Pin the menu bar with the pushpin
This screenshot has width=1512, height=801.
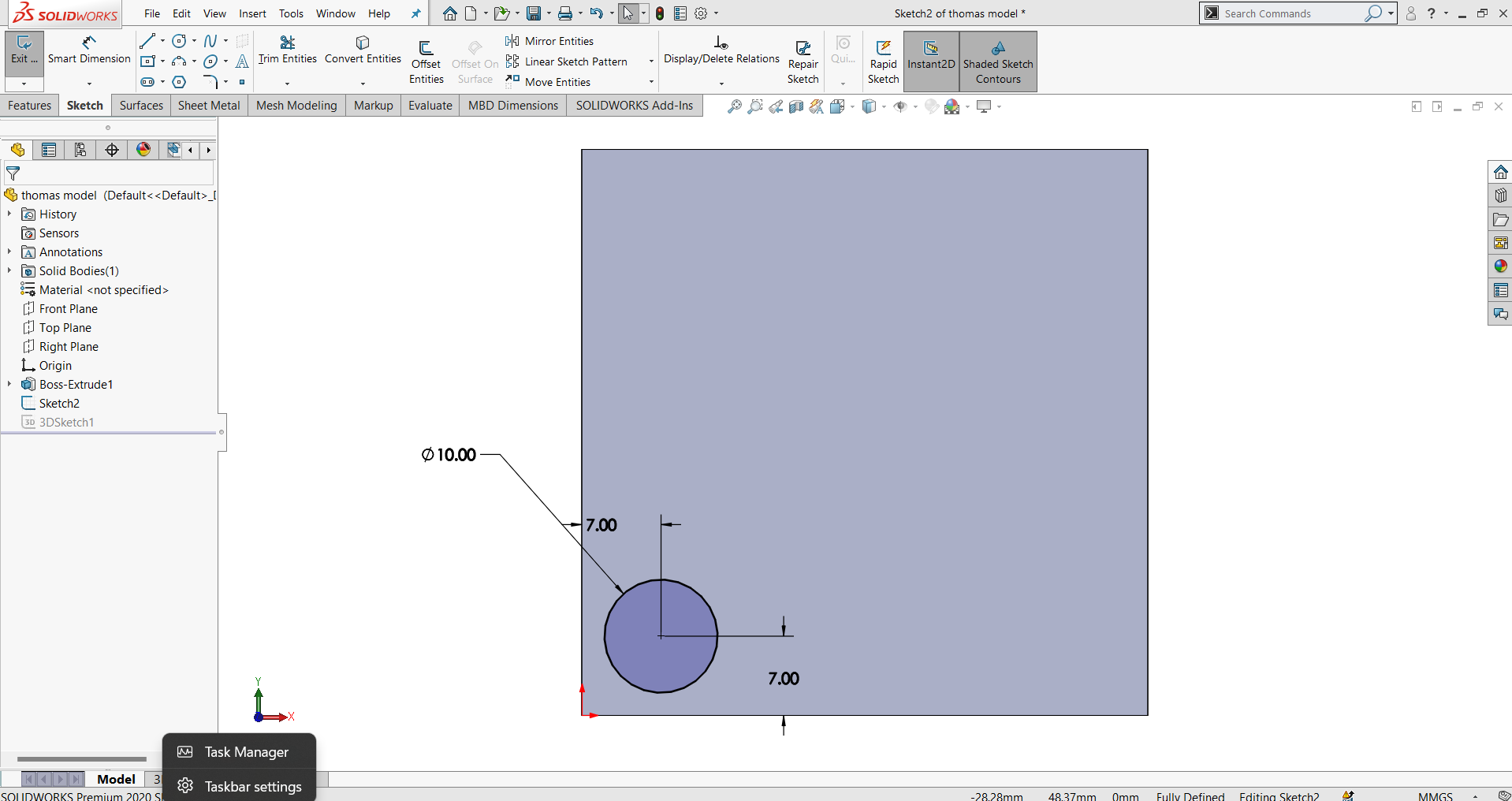416,13
